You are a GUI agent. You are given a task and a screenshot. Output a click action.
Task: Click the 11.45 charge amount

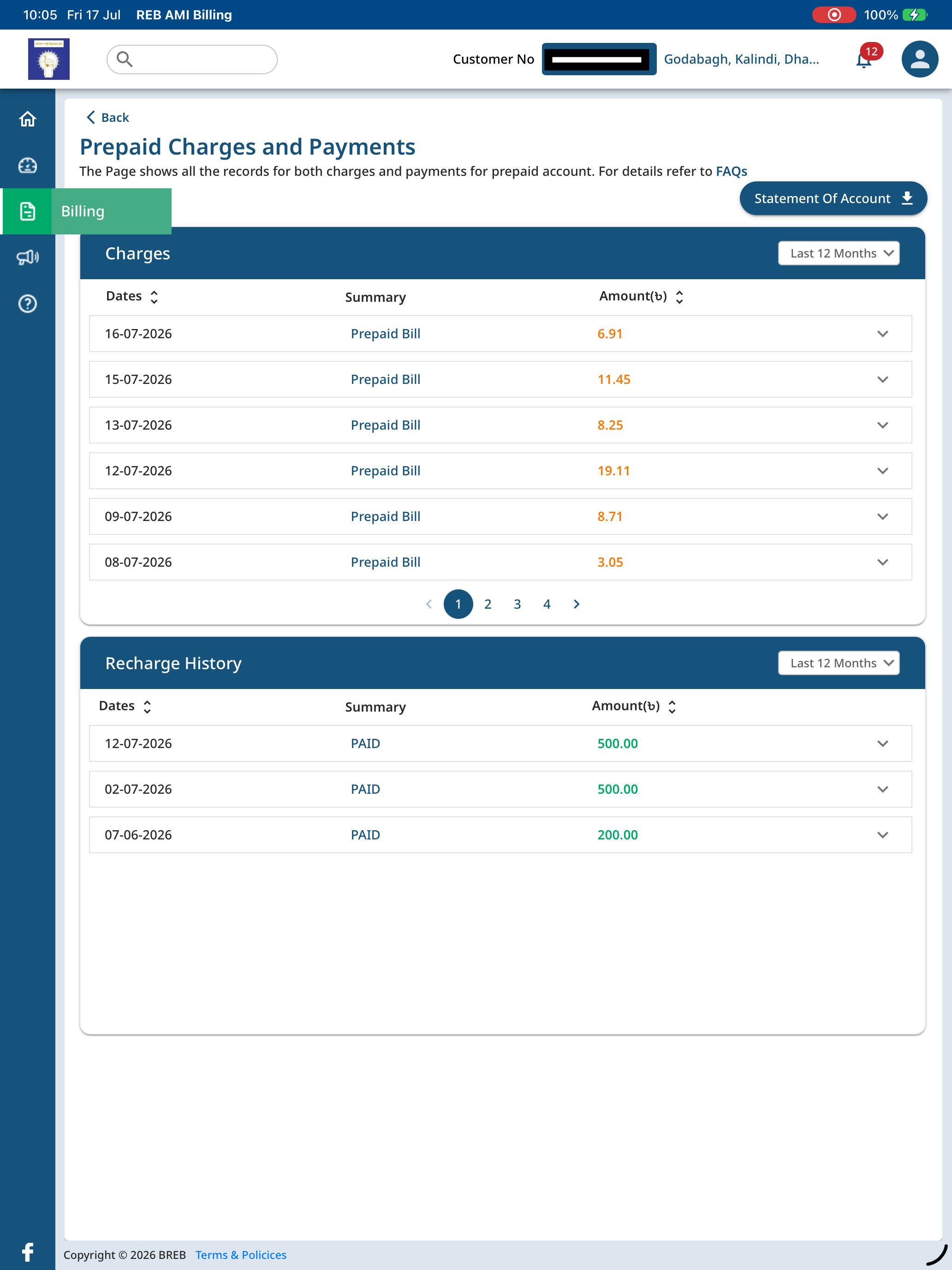(613, 379)
